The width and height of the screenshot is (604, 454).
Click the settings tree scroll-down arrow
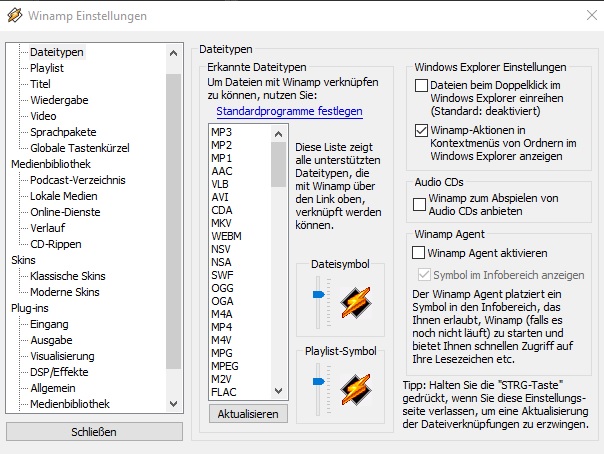[174, 404]
